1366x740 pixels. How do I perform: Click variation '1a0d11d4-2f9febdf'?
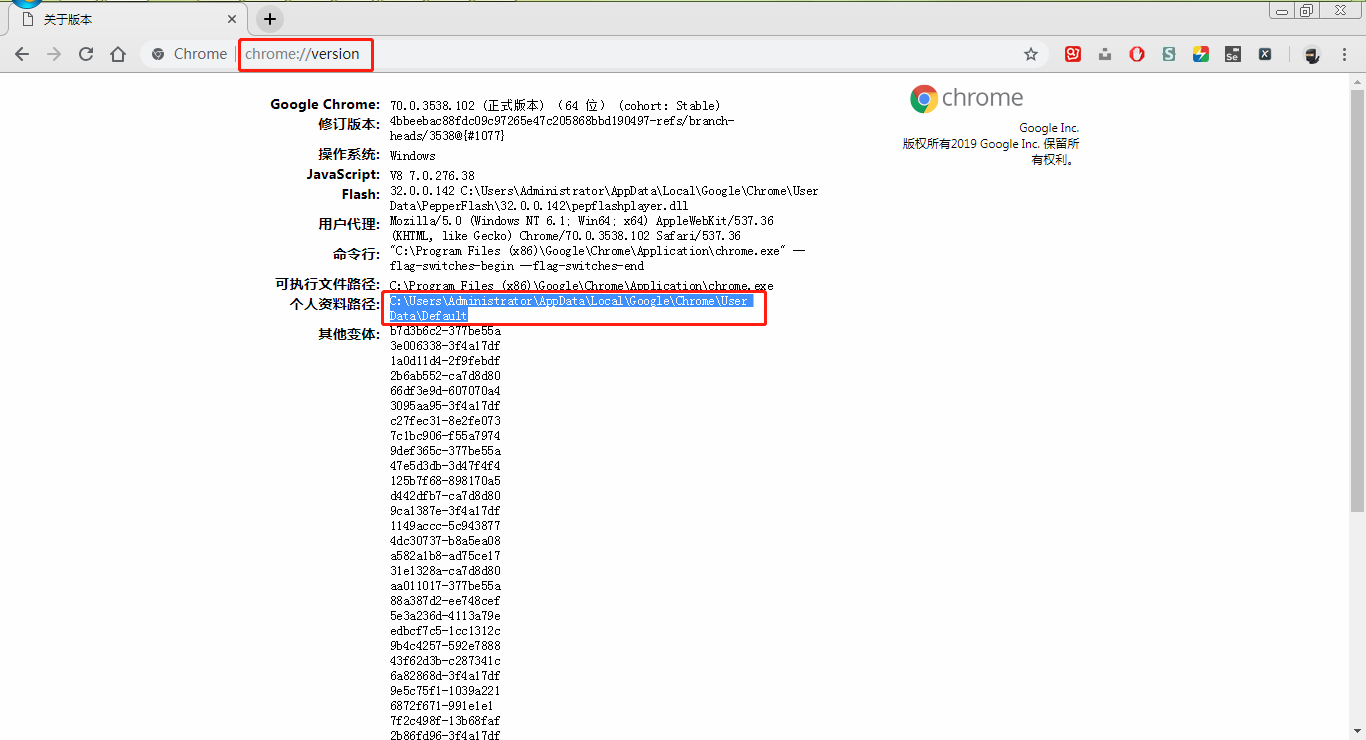(x=445, y=361)
